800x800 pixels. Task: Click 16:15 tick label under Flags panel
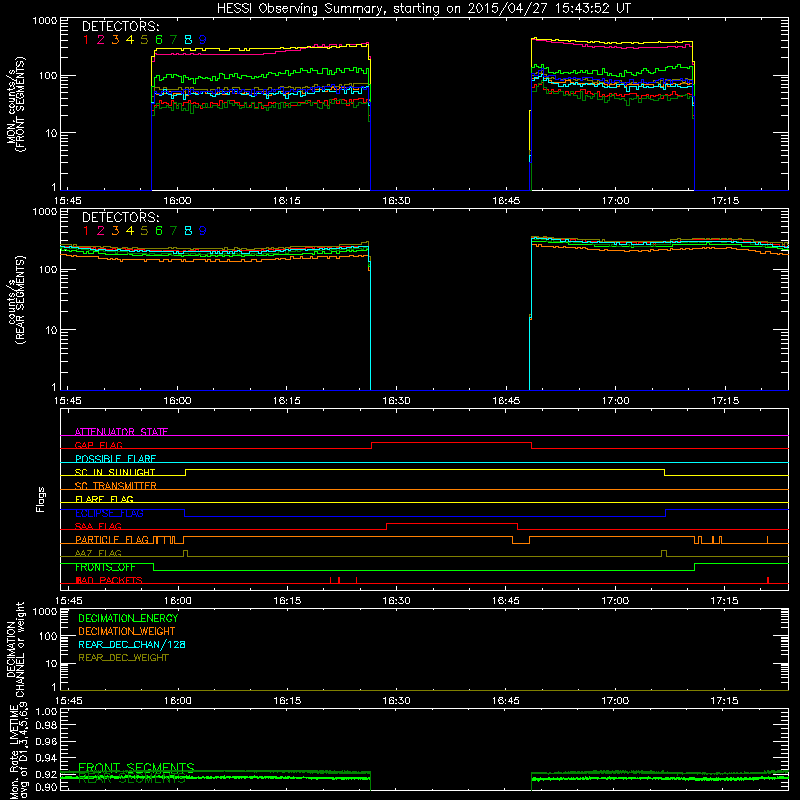click(x=287, y=601)
